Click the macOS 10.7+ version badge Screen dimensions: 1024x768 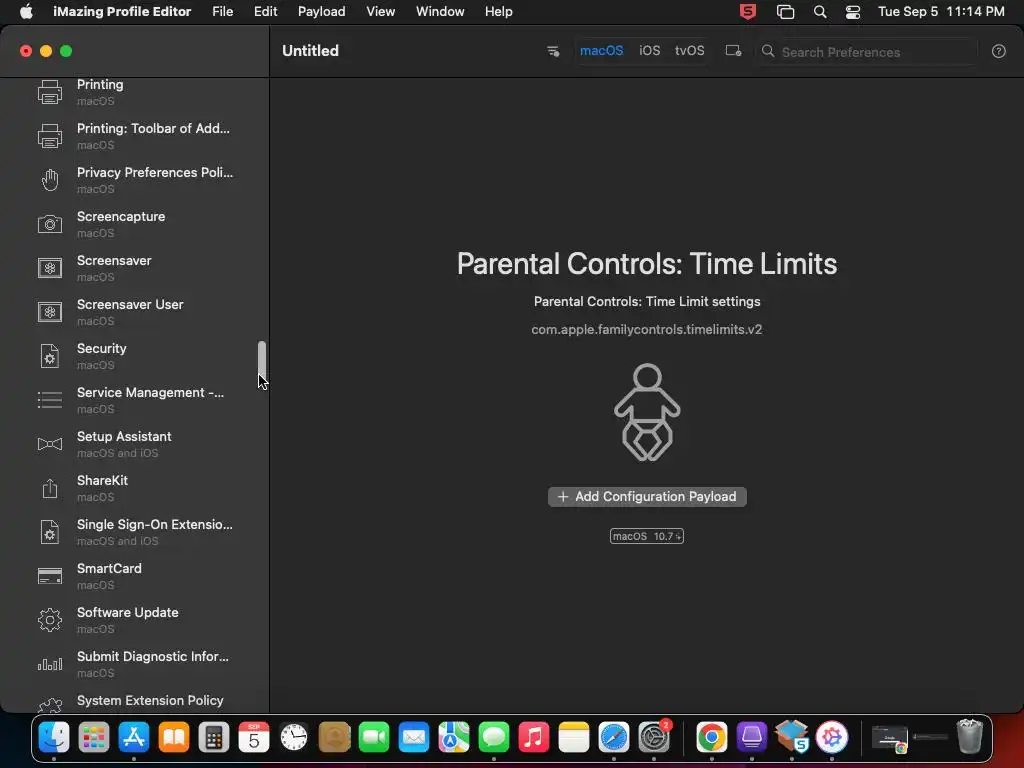click(647, 536)
